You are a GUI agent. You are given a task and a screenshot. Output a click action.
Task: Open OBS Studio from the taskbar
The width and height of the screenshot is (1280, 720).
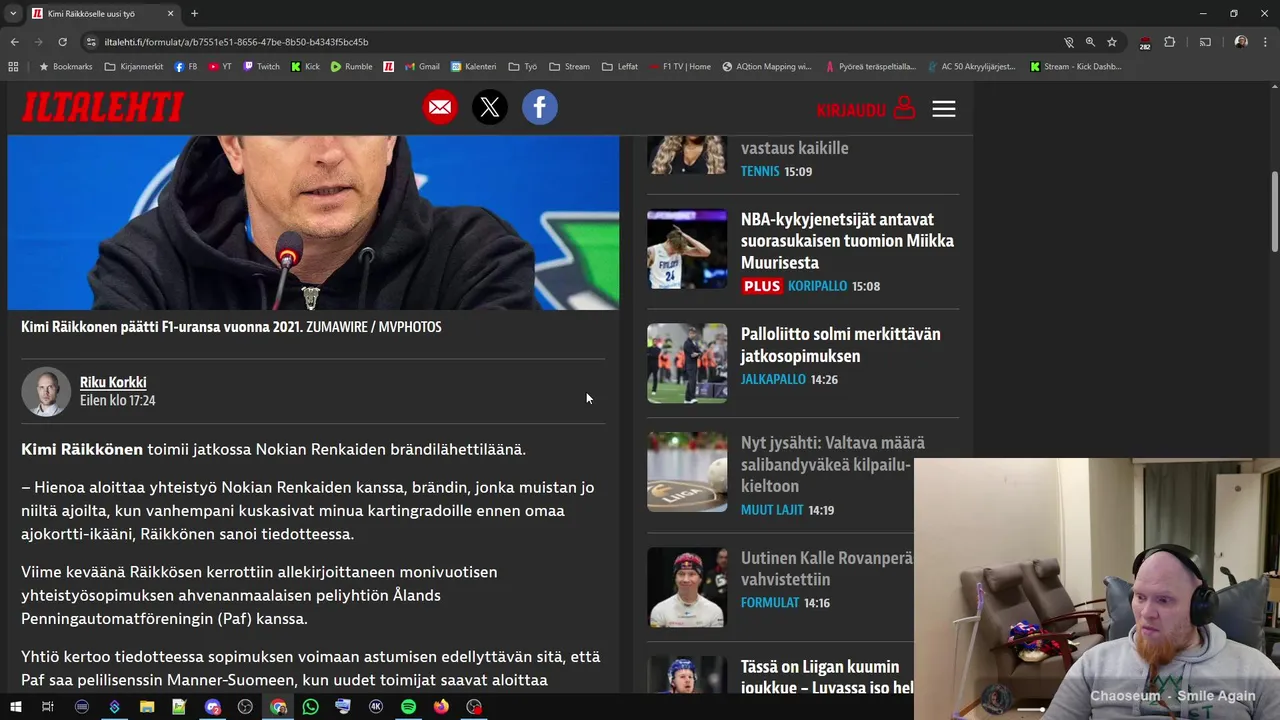pyautogui.click(x=245, y=707)
